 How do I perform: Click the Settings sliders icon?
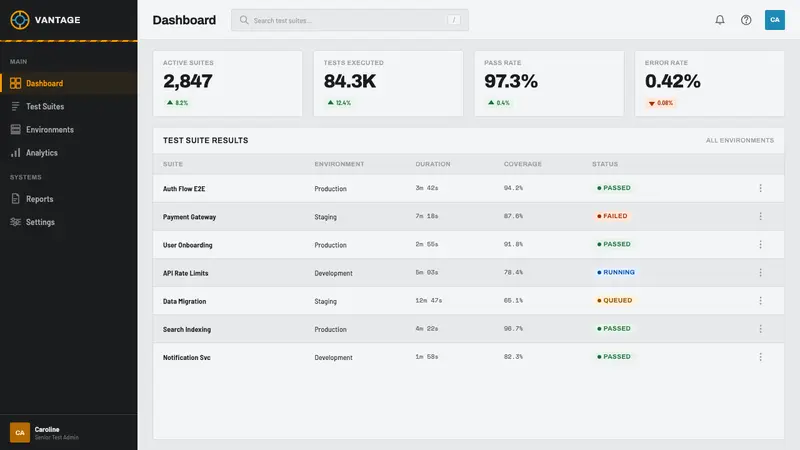[15, 222]
